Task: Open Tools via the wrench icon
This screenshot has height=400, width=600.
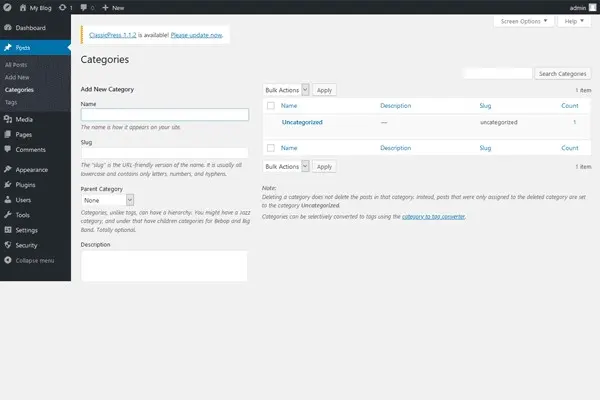Action: tap(8, 215)
